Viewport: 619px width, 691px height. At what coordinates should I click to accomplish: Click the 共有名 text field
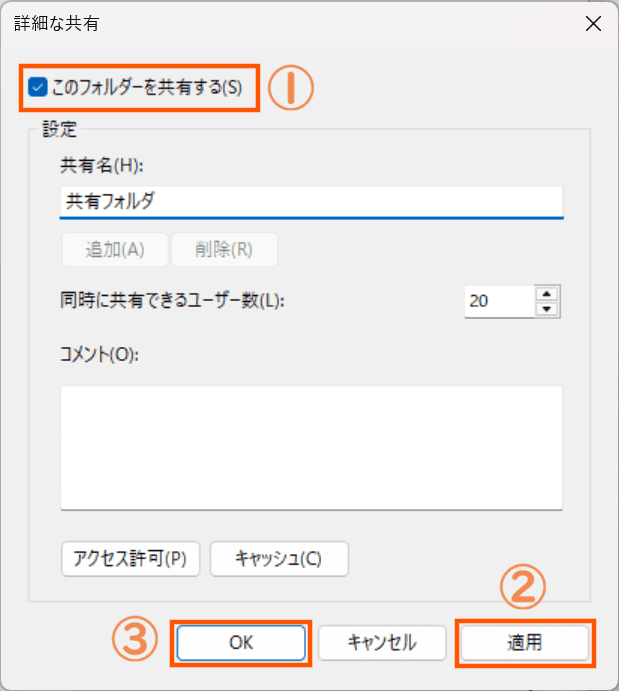point(311,201)
